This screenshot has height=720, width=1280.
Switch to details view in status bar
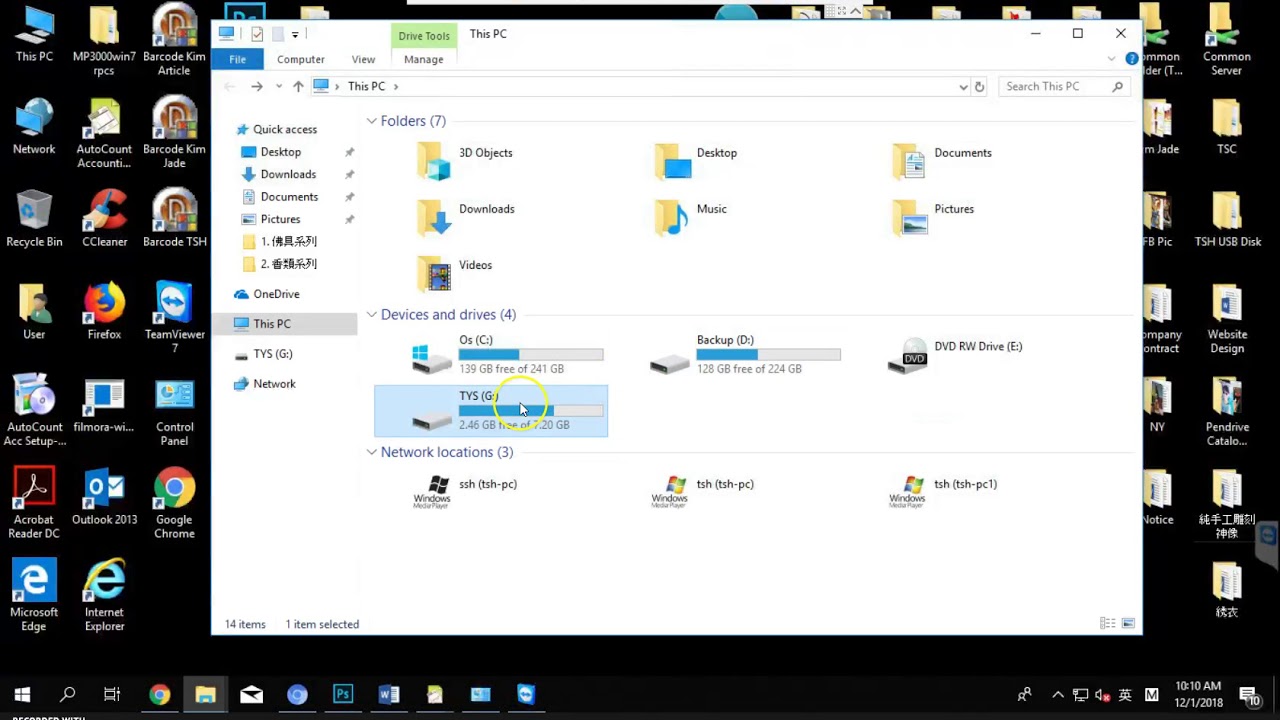coord(1108,623)
